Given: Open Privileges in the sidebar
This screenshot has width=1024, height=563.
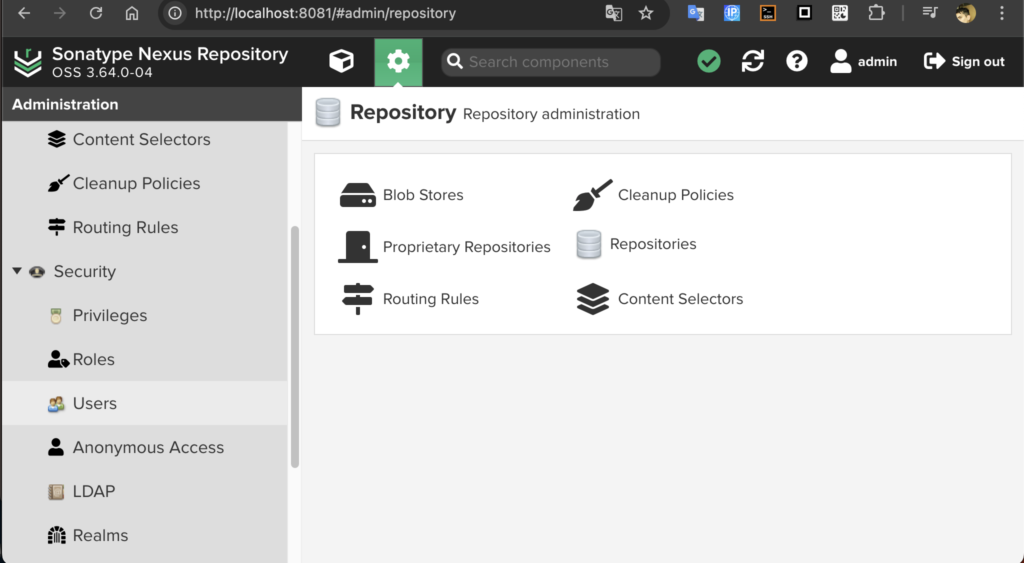Looking at the screenshot, I should click(x=109, y=315).
